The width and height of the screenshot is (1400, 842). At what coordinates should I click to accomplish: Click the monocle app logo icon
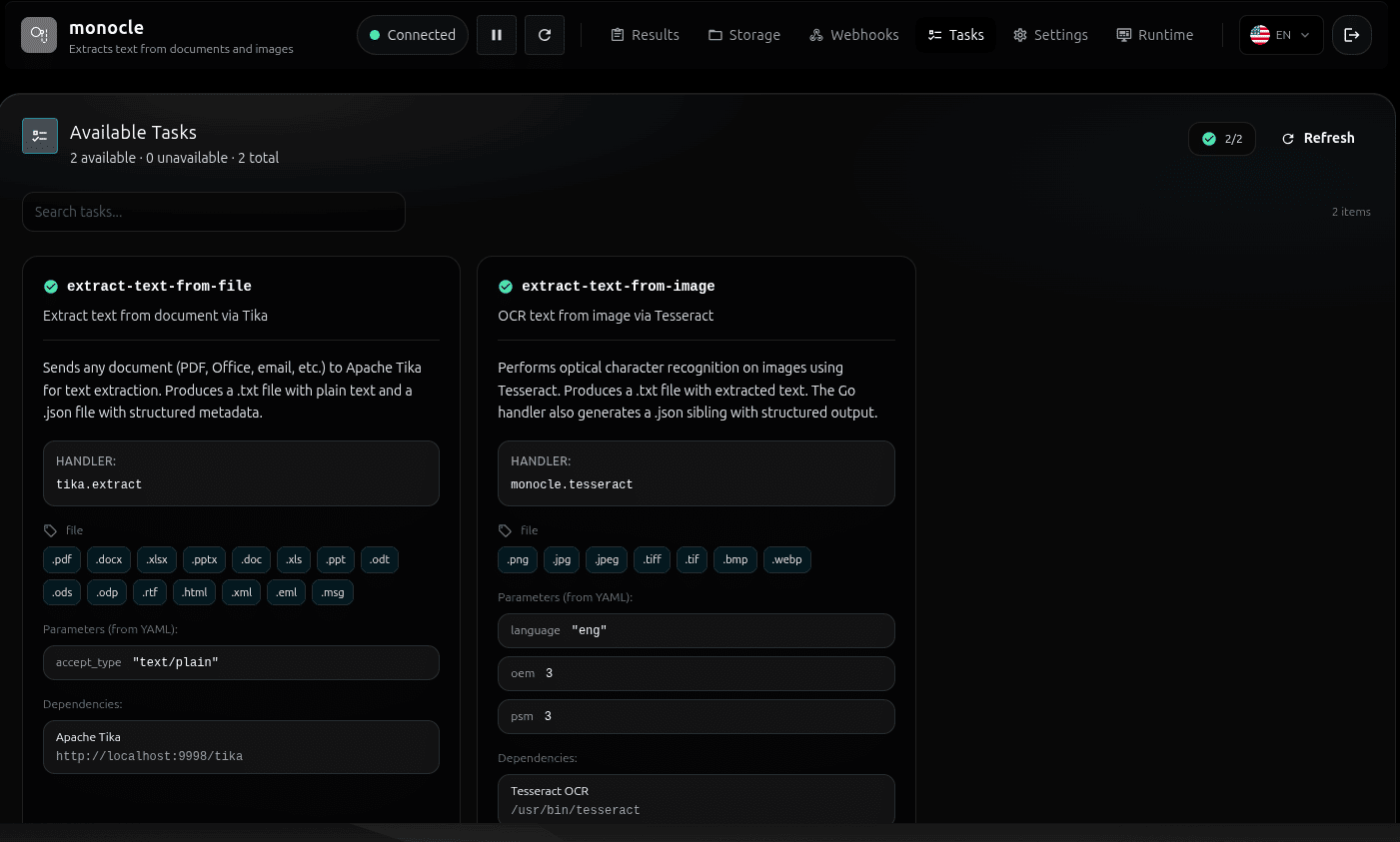(x=39, y=35)
